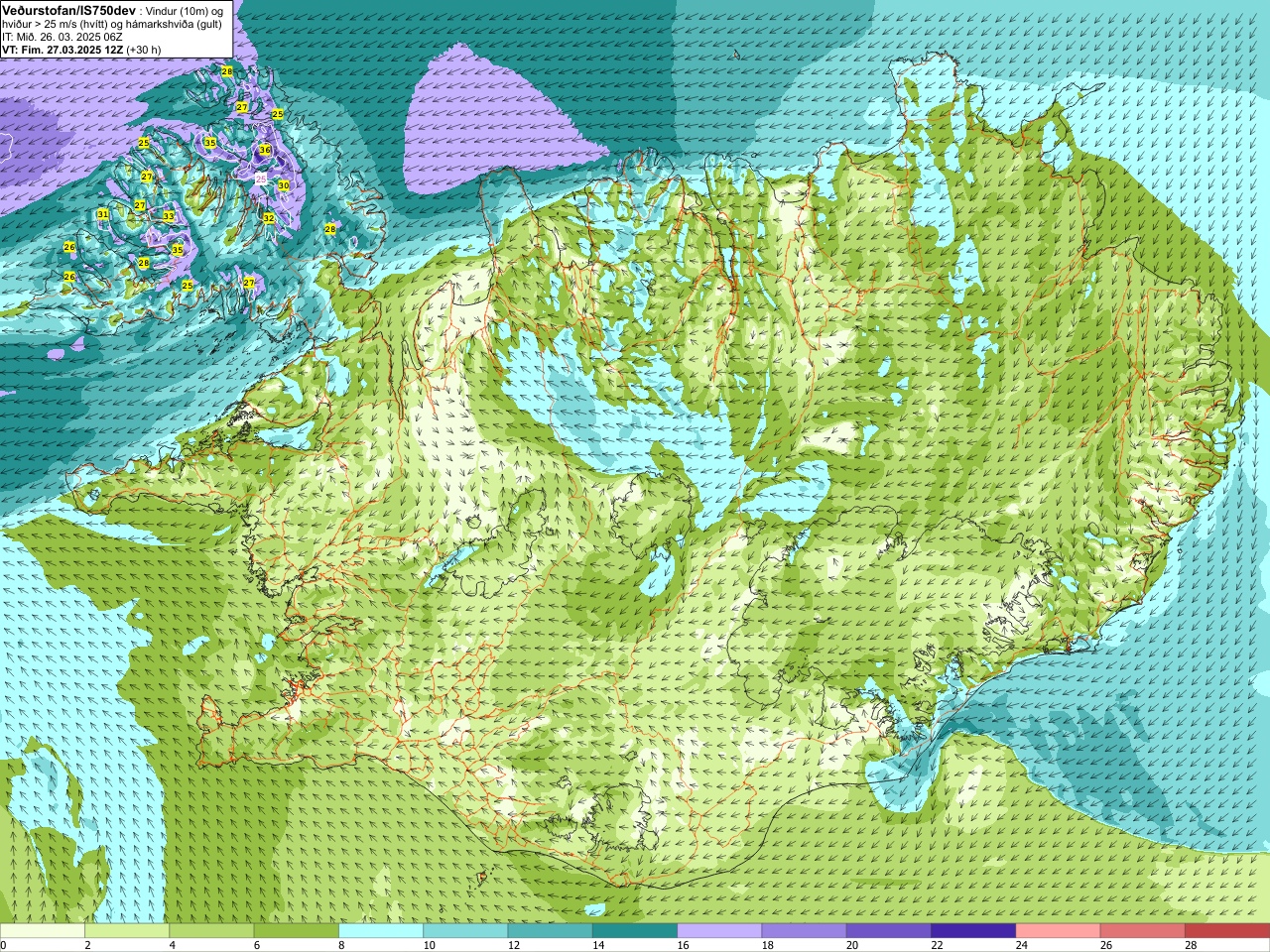The width and height of the screenshot is (1270, 952).
Task: Click the yellow gust label 32
Action: click(269, 218)
